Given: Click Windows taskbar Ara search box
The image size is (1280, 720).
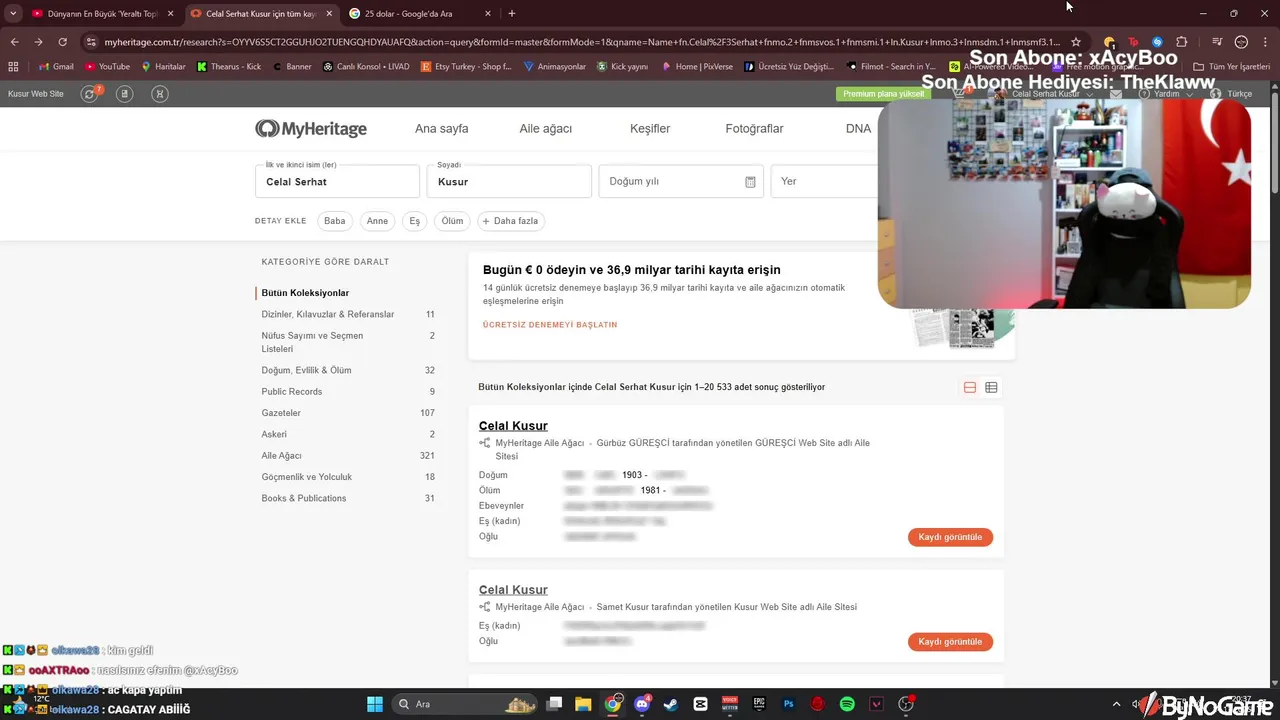Looking at the screenshot, I should [463, 704].
